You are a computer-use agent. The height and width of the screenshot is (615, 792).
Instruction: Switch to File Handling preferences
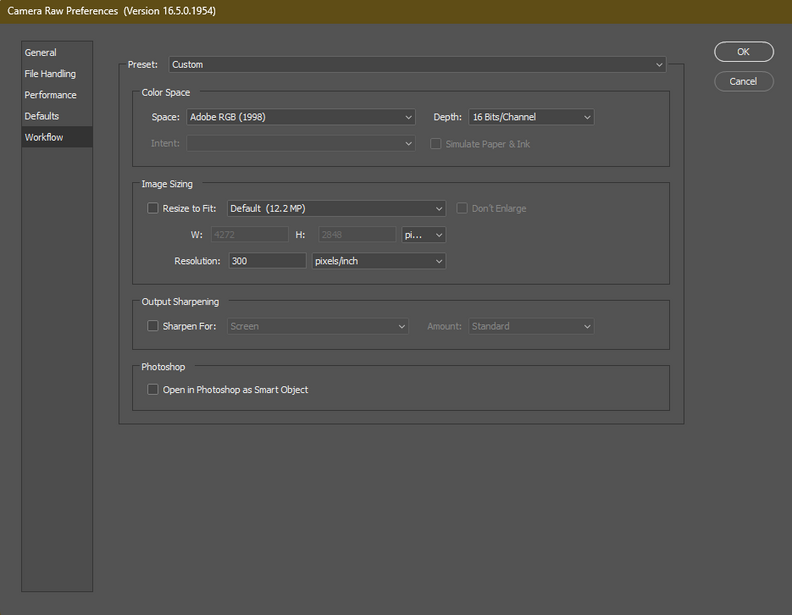pyautogui.click(x=57, y=74)
